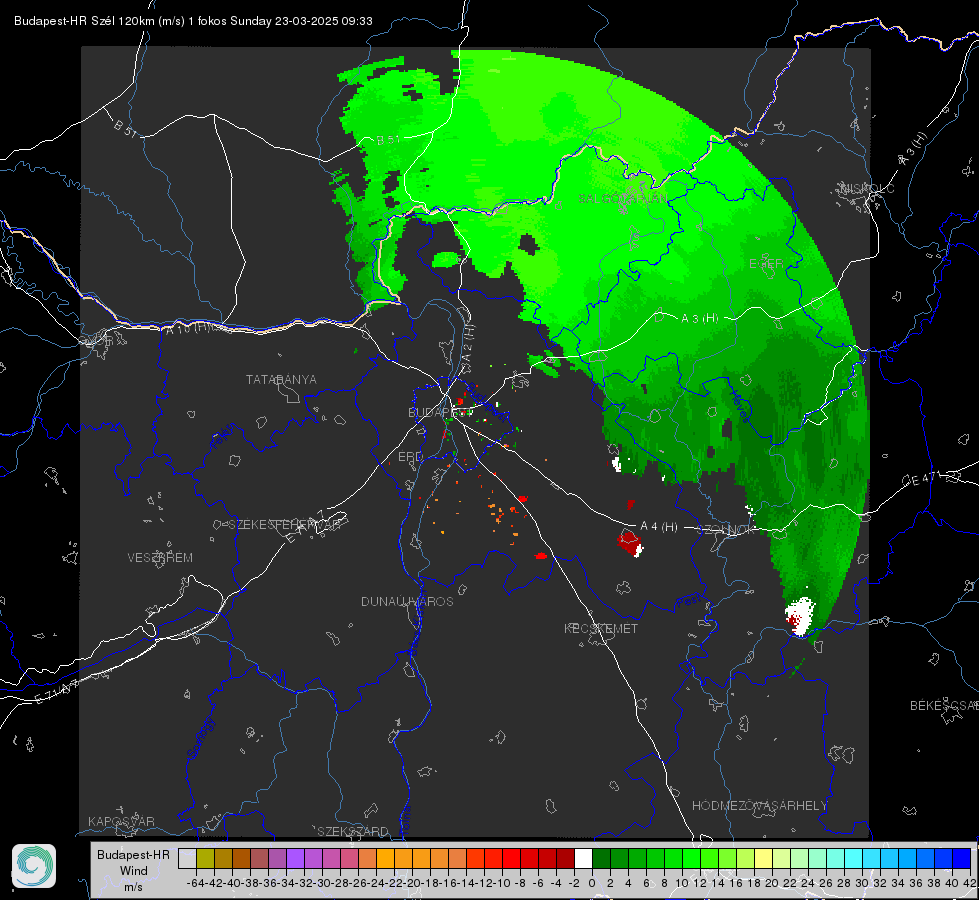This screenshot has height=900, width=979.
Task: Click the KAPOSVÁR city label
Action: (121, 821)
